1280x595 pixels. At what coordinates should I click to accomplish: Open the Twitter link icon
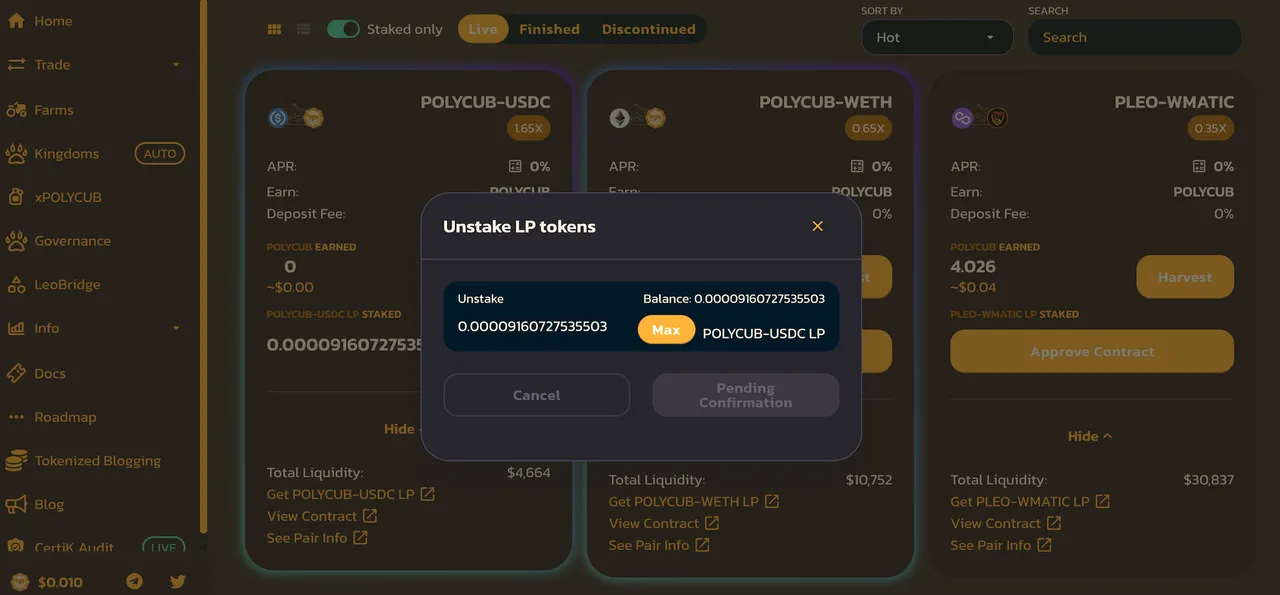point(178,582)
